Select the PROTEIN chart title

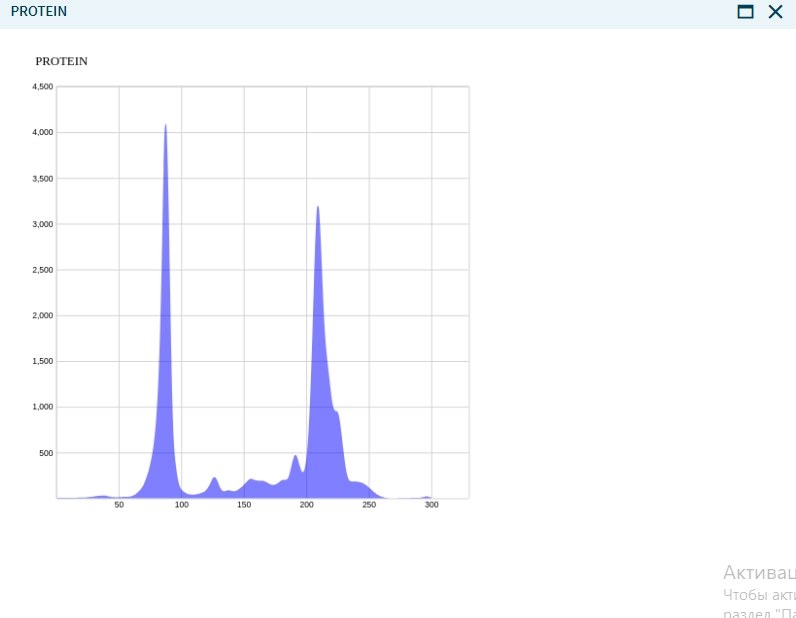pos(61,61)
